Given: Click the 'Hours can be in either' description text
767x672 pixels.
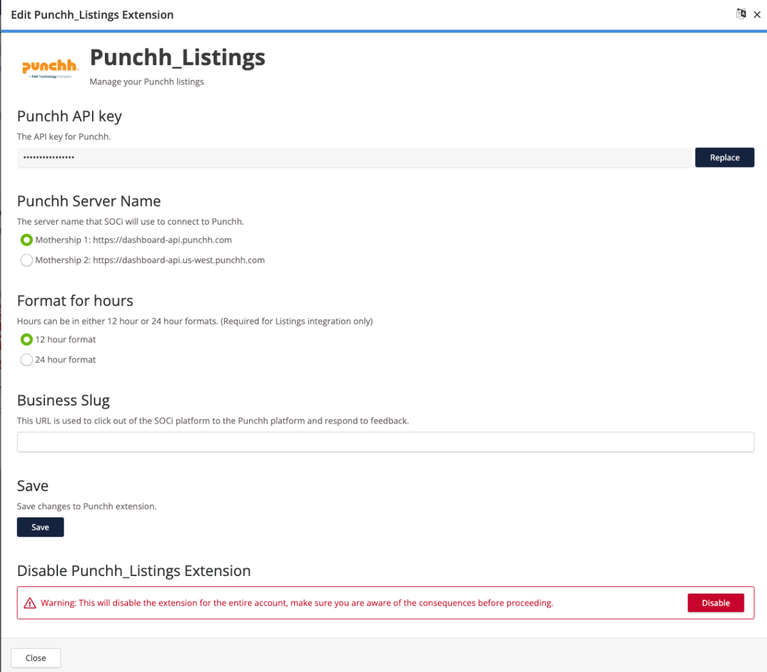Looking at the screenshot, I should (x=195, y=321).
